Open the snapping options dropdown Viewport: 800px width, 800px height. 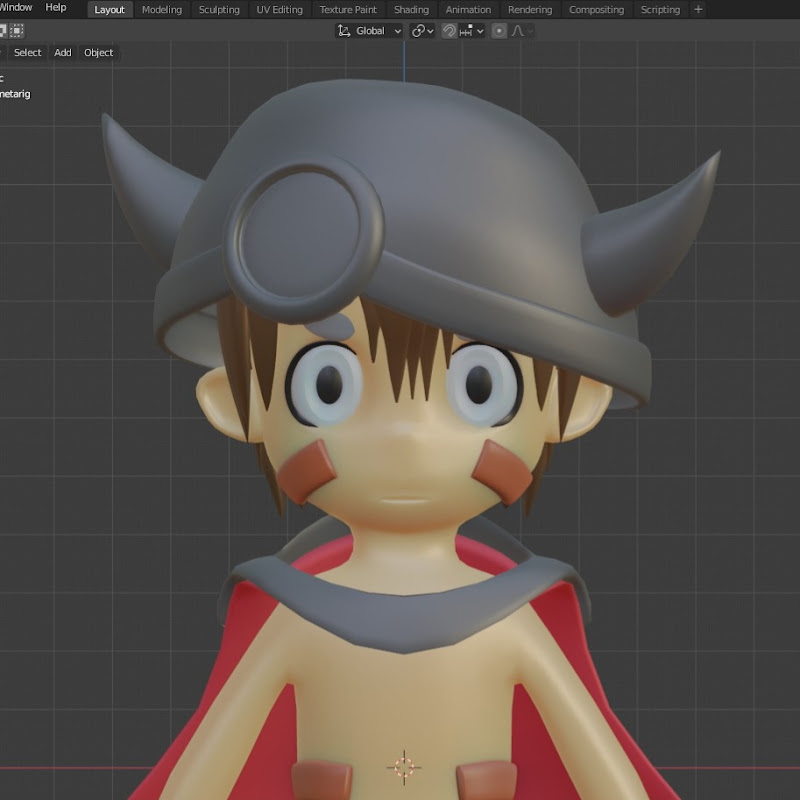[x=471, y=31]
